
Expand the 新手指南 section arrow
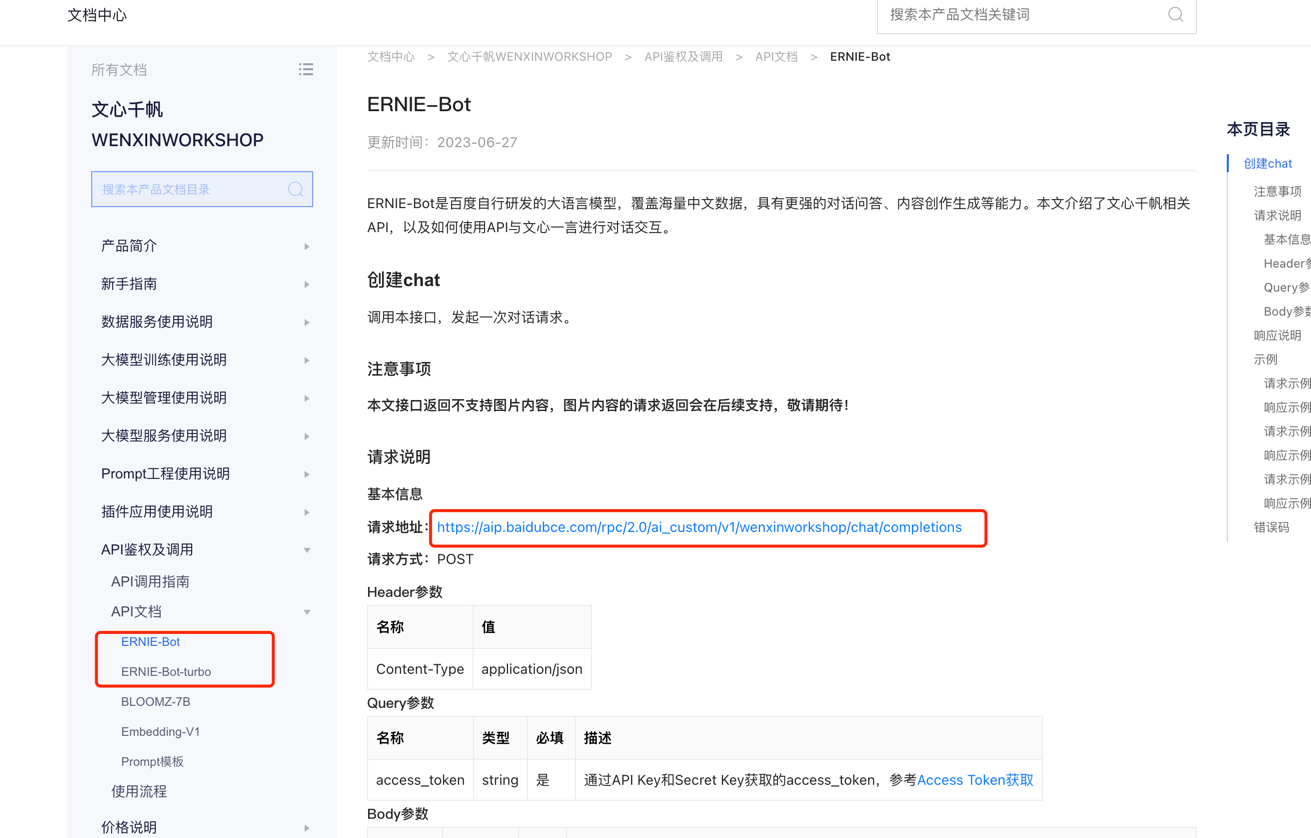click(307, 284)
